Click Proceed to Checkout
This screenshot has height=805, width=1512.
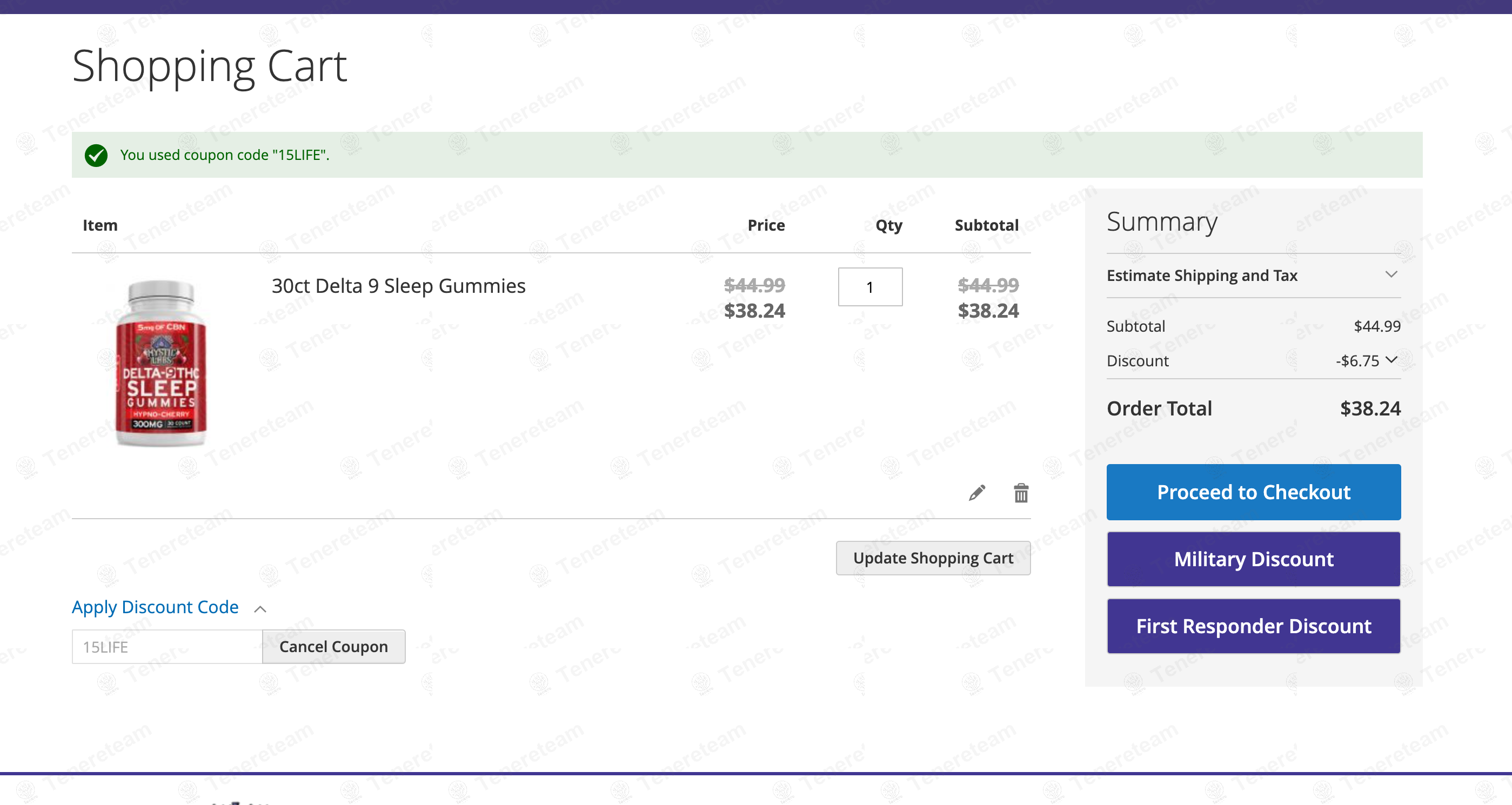pos(1253,492)
